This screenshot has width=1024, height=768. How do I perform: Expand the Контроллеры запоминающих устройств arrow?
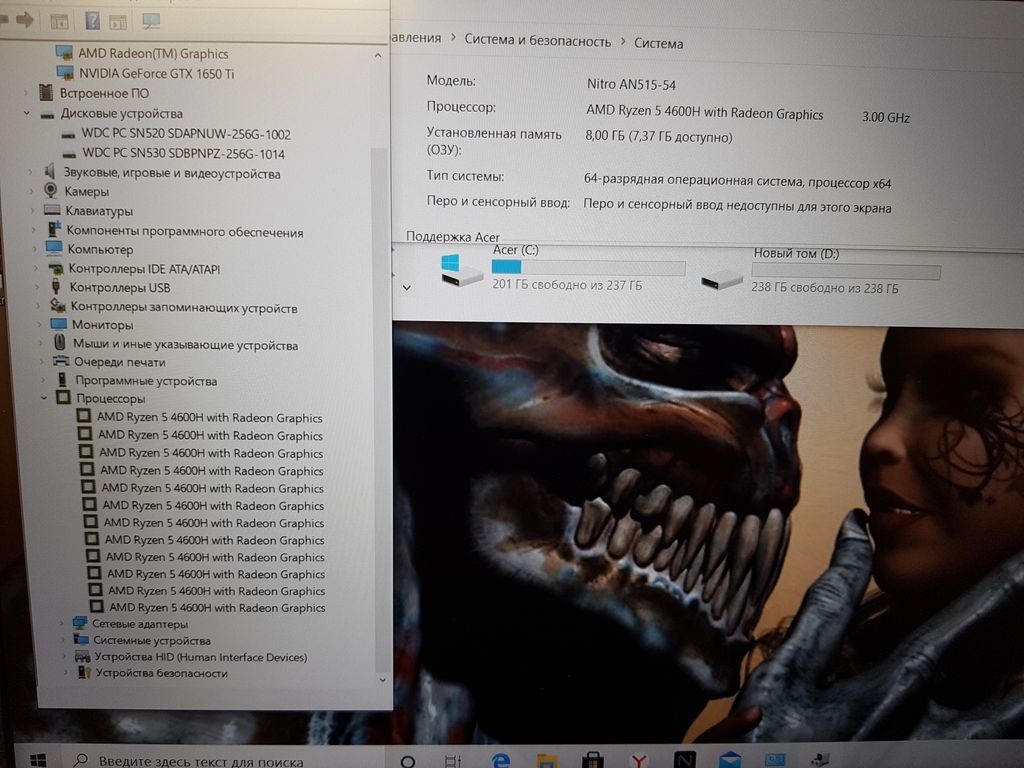click(x=37, y=306)
